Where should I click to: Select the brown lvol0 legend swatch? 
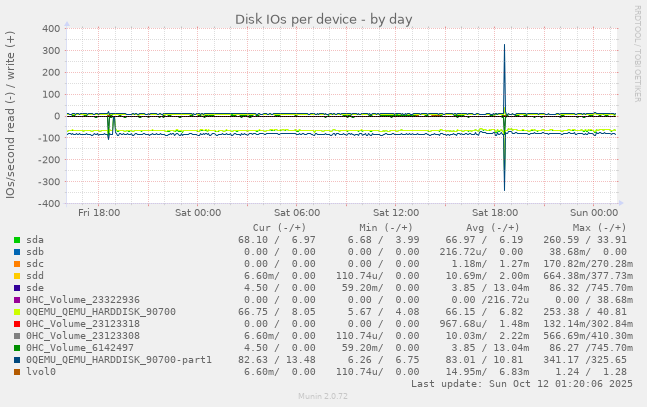(17, 372)
